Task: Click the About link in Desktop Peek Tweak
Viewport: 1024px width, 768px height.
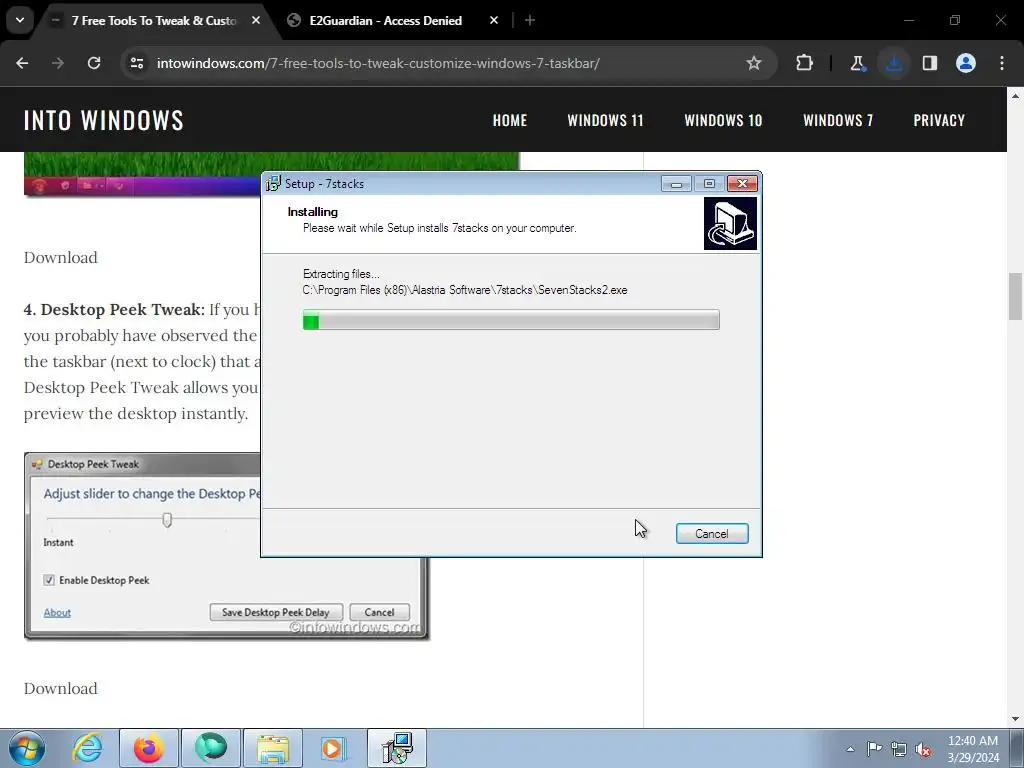Action: [x=57, y=613]
